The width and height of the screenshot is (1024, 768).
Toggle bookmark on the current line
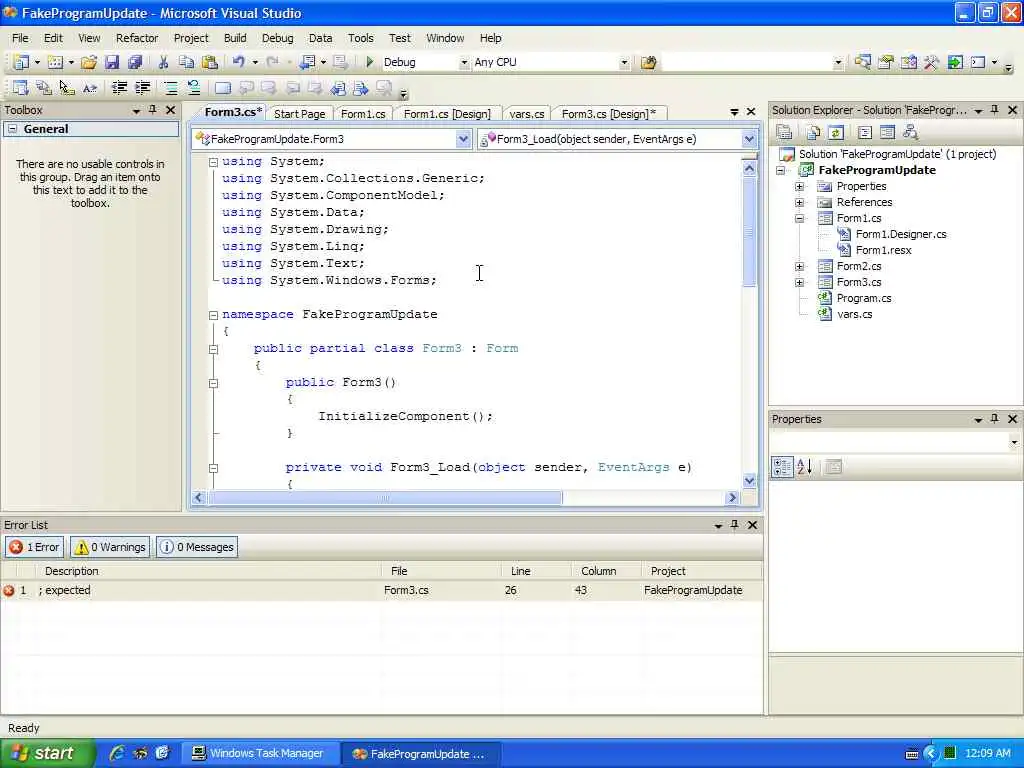click(223, 88)
